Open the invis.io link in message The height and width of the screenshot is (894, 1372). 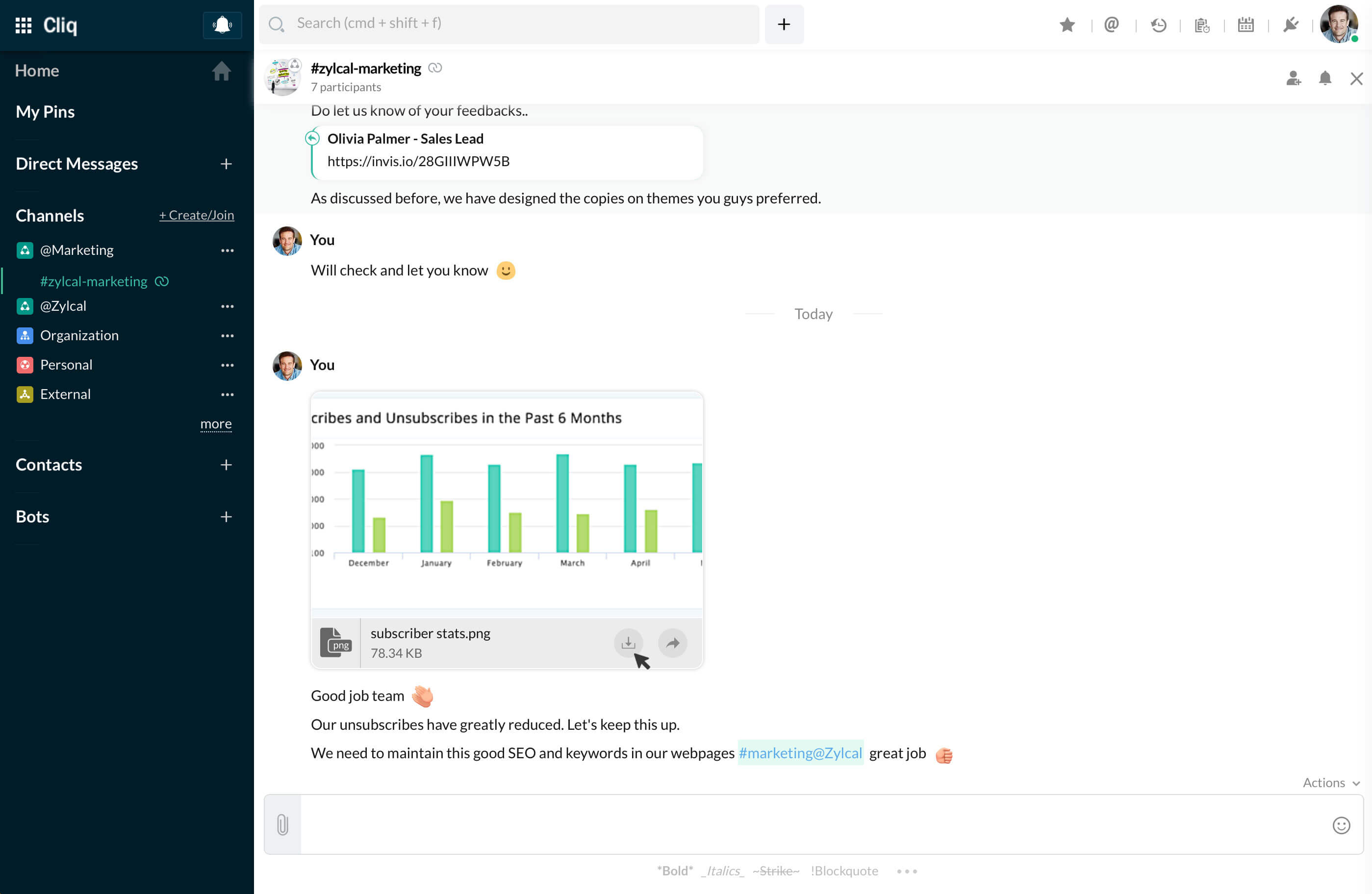coord(418,161)
